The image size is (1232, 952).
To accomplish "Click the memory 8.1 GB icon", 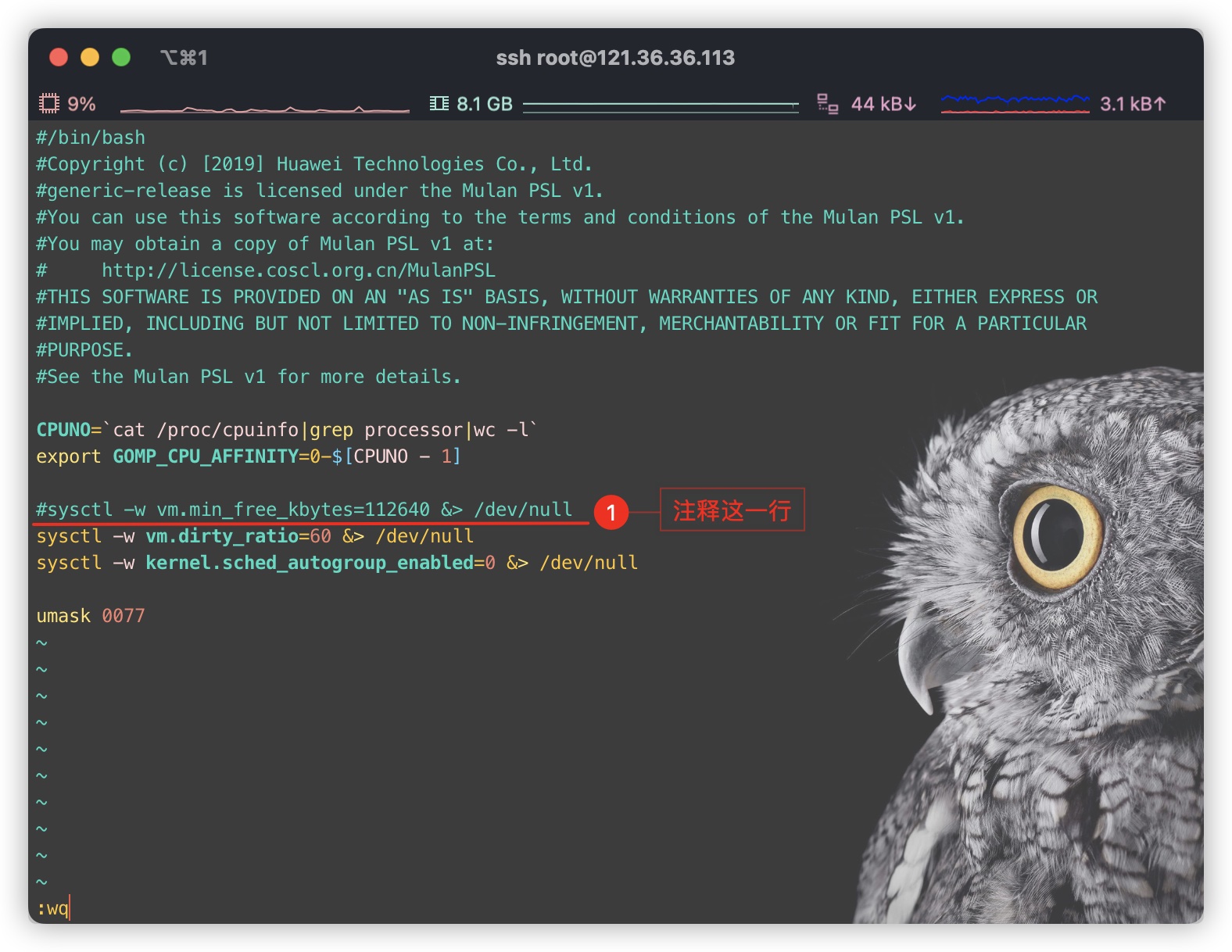I will point(439,103).
